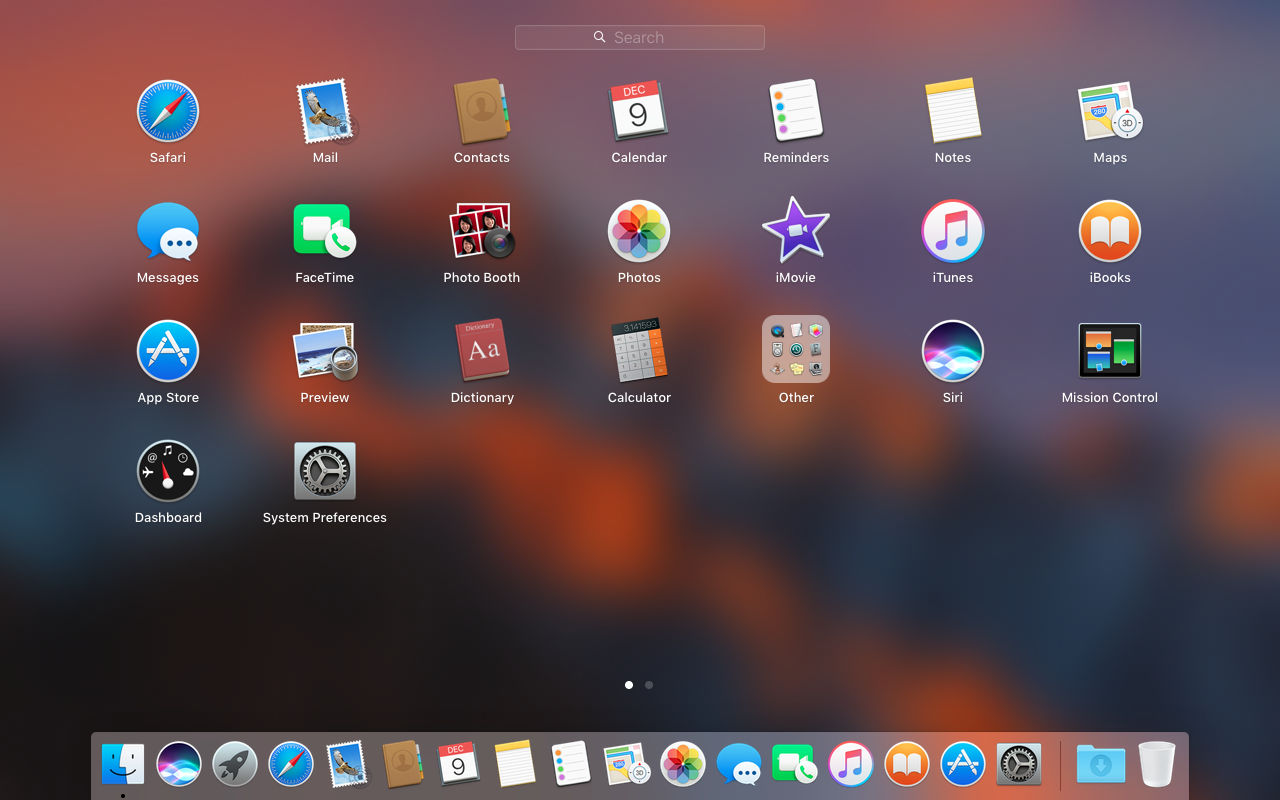Open System Preferences in the Launchpad grid
Screen dimensions: 1280x800
(x=325, y=471)
